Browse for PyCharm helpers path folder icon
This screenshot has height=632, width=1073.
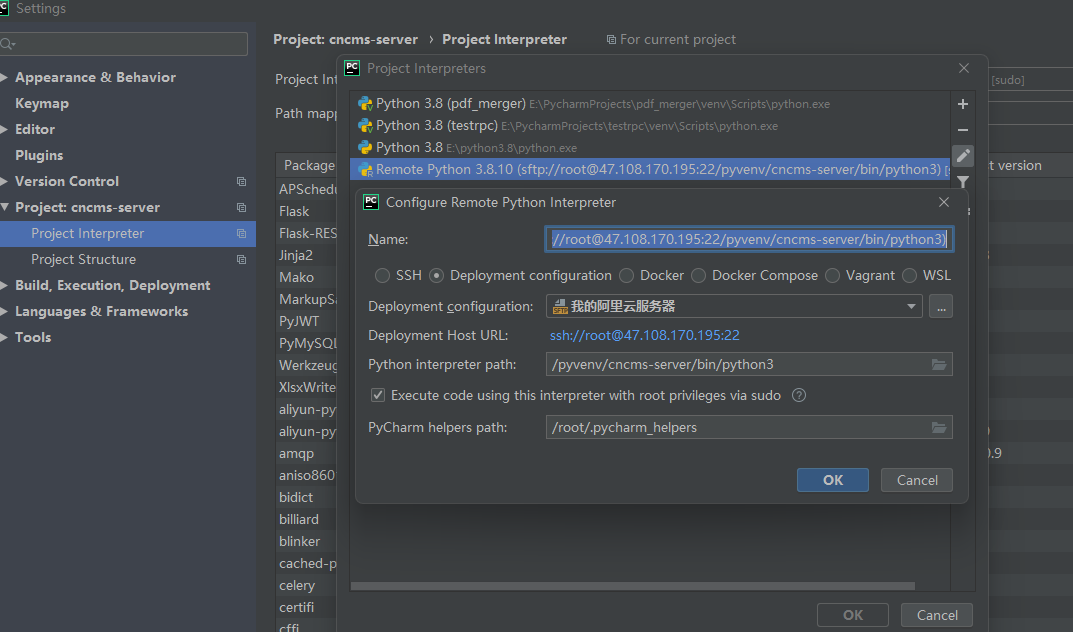939,427
